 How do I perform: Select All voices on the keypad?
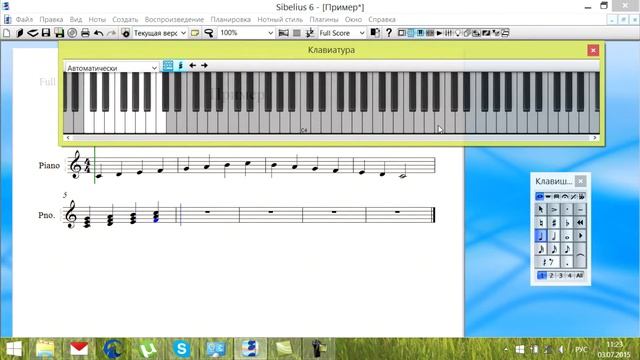click(x=580, y=276)
